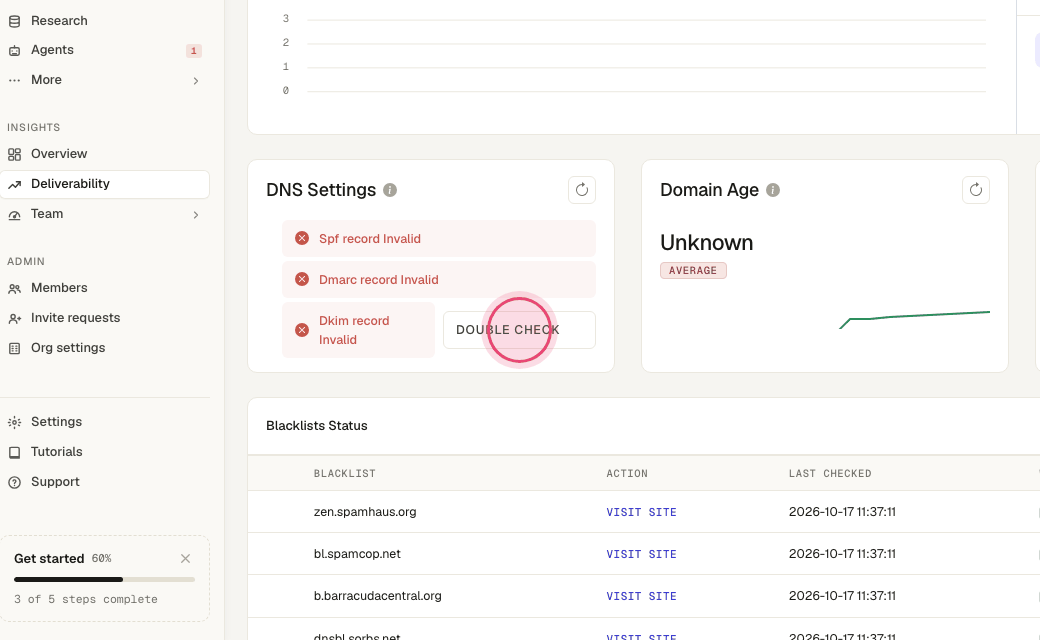Visit site for zen.spamhaus.org
Viewport: 1040px width, 640px height.
pos(641,512)
